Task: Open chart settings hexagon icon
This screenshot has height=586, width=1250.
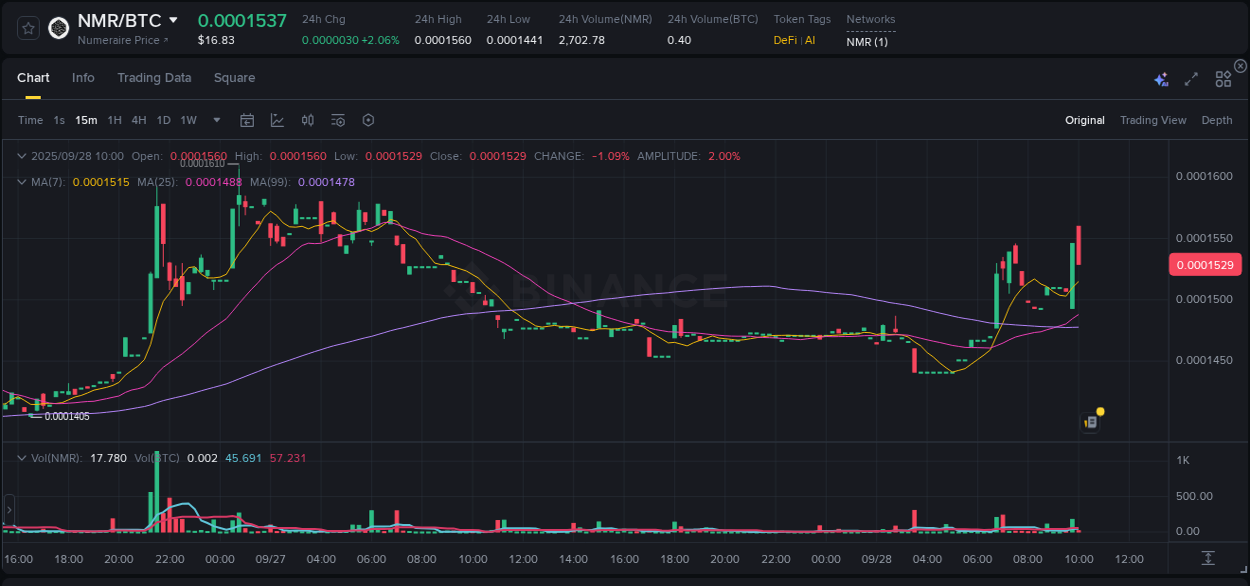Action: (x=368, y=120)
